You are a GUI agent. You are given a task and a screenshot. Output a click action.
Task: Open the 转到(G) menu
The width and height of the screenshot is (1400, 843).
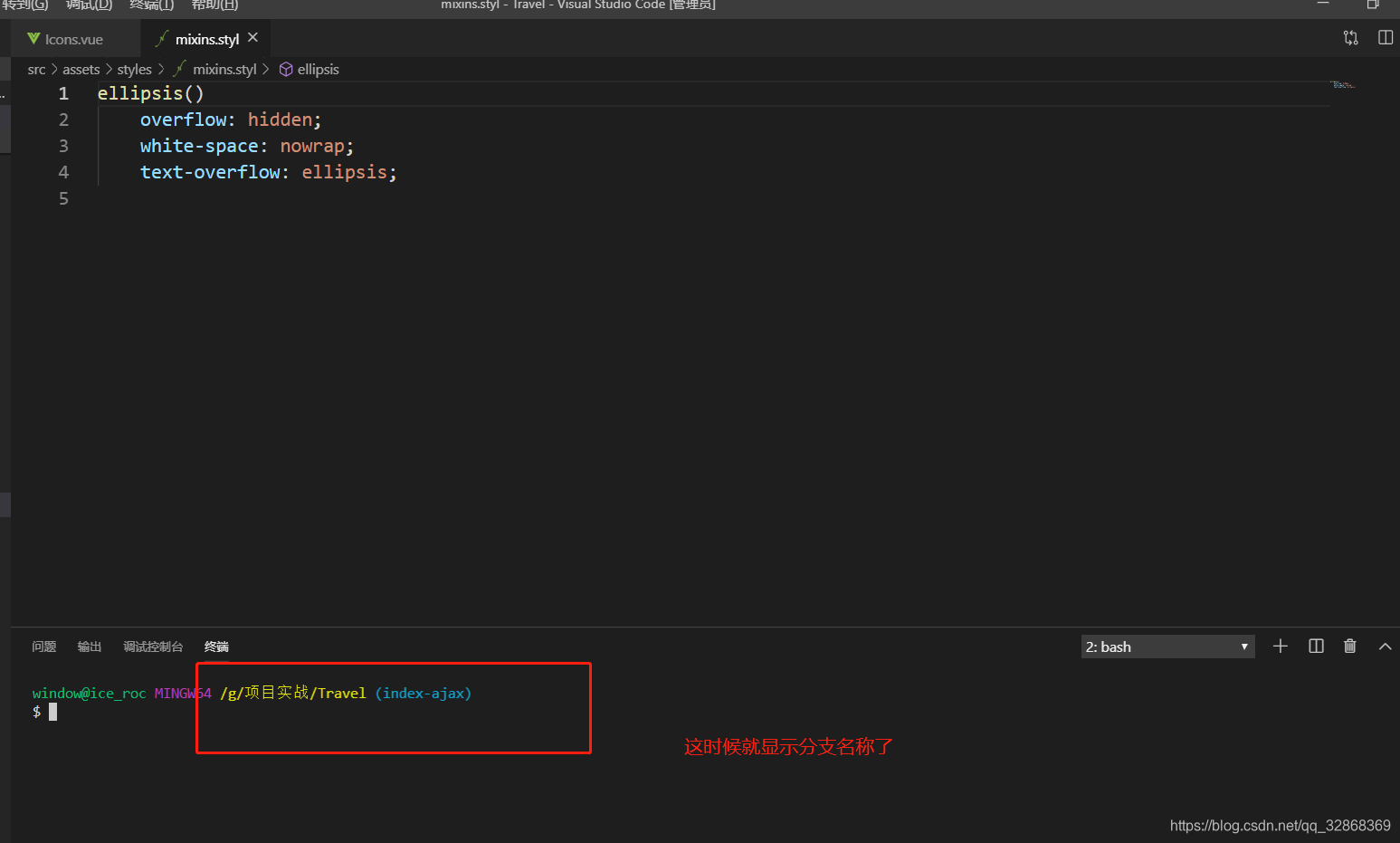click(x=25, y=5)
